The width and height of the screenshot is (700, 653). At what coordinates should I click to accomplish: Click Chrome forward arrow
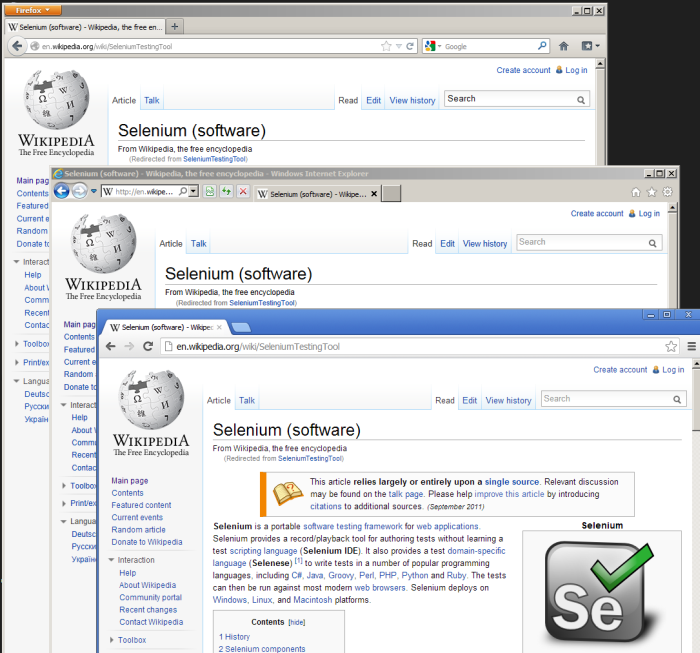point(129,346)
